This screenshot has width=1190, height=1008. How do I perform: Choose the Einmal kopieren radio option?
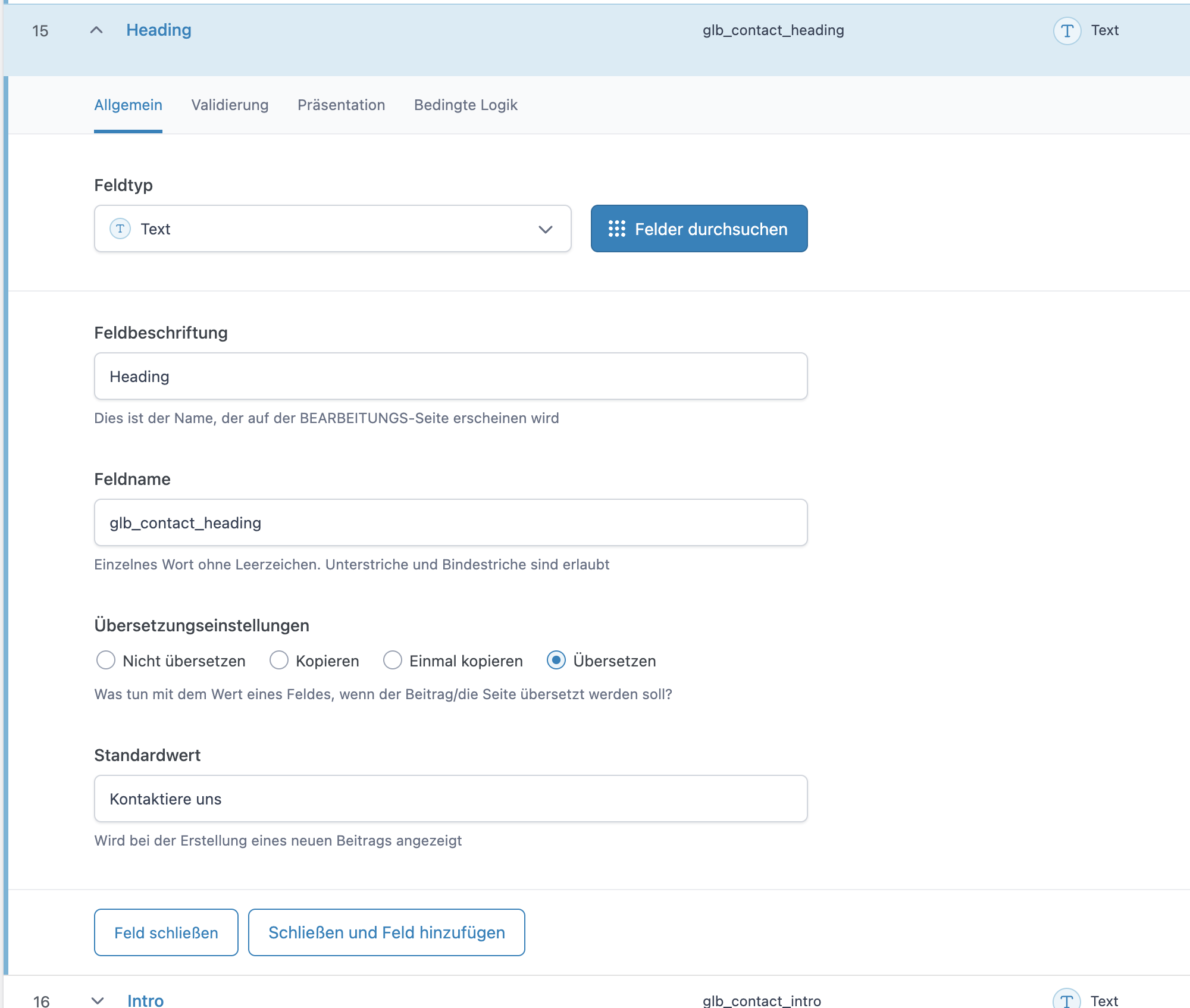coord(393,660)
